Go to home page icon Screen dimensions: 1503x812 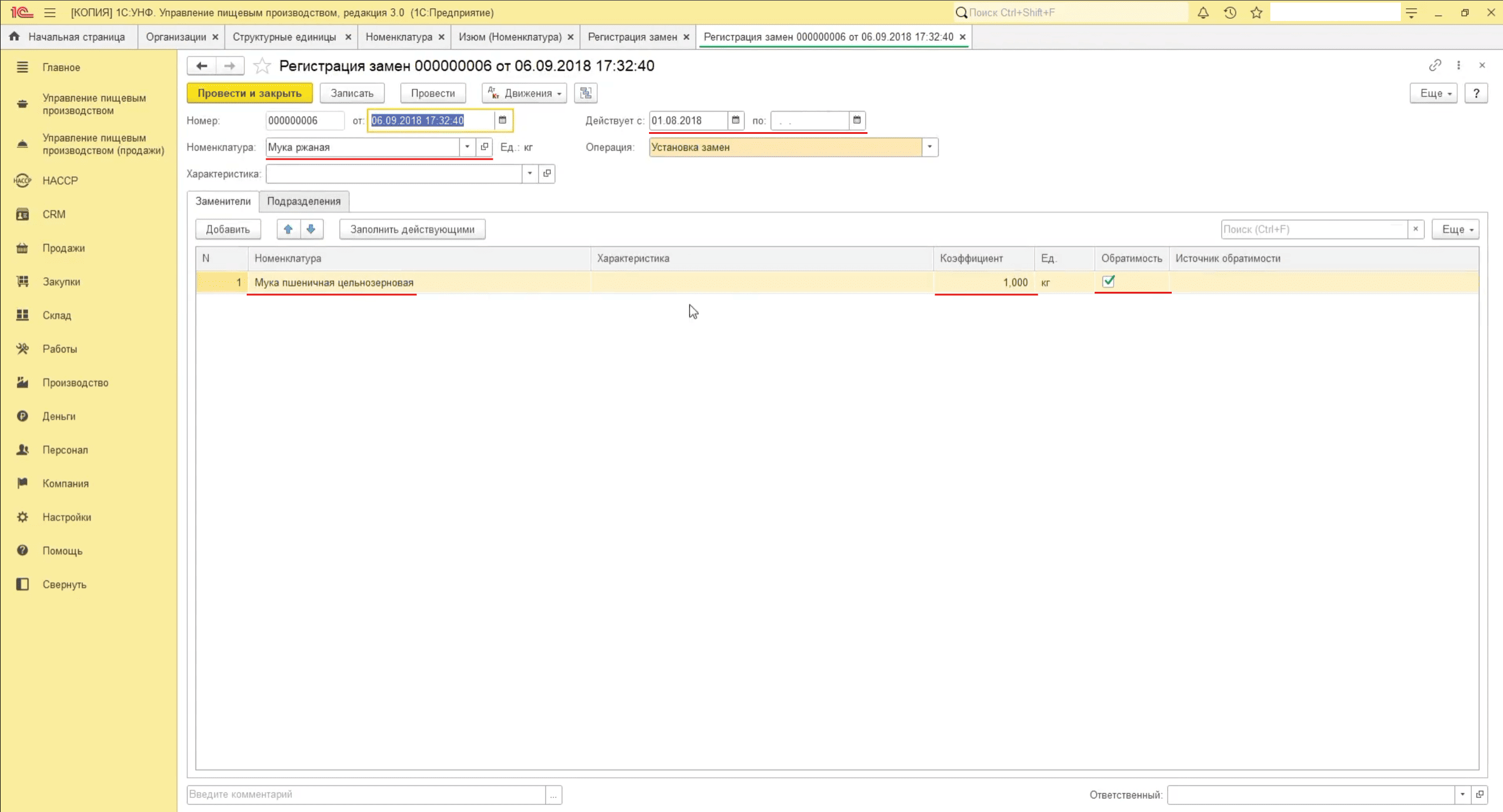coord(15,36)
